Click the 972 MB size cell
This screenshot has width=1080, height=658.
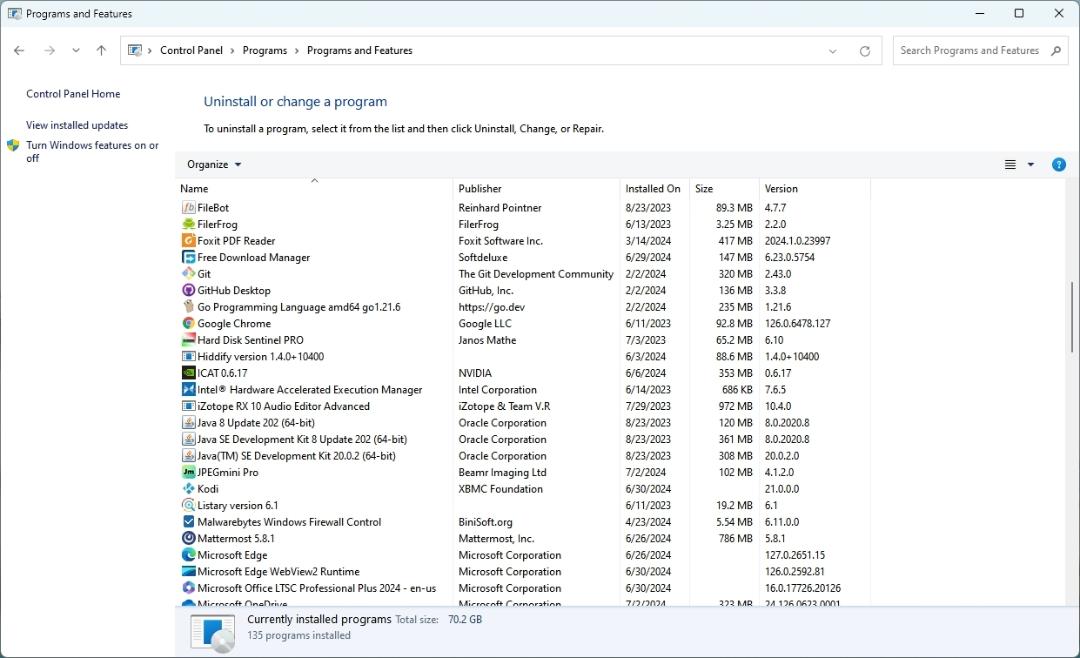736,406
